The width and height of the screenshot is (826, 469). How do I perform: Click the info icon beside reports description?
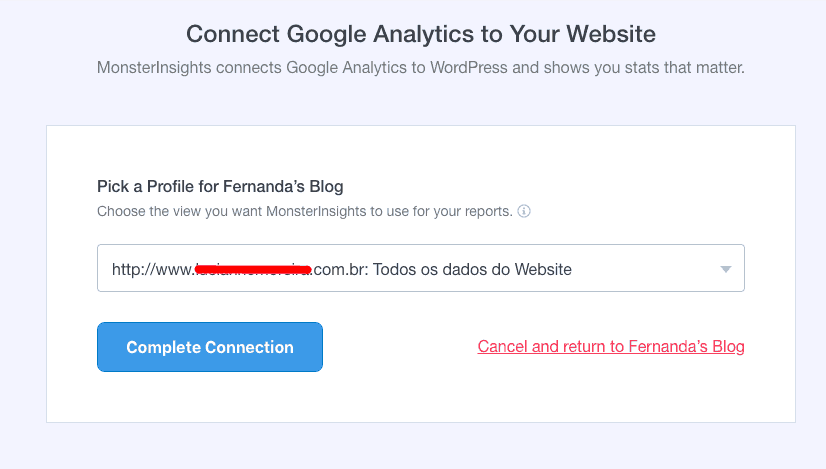click(x=524, y=211)
